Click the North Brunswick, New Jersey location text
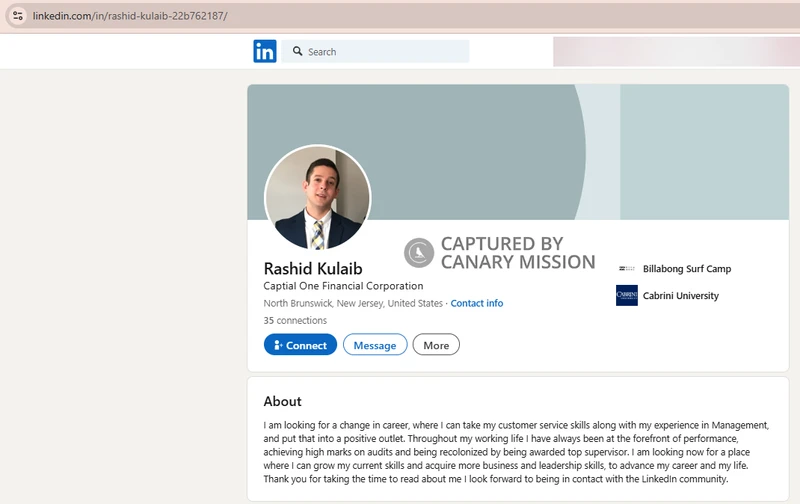This screenshot has width=800, height=504. tap(353, 303)
